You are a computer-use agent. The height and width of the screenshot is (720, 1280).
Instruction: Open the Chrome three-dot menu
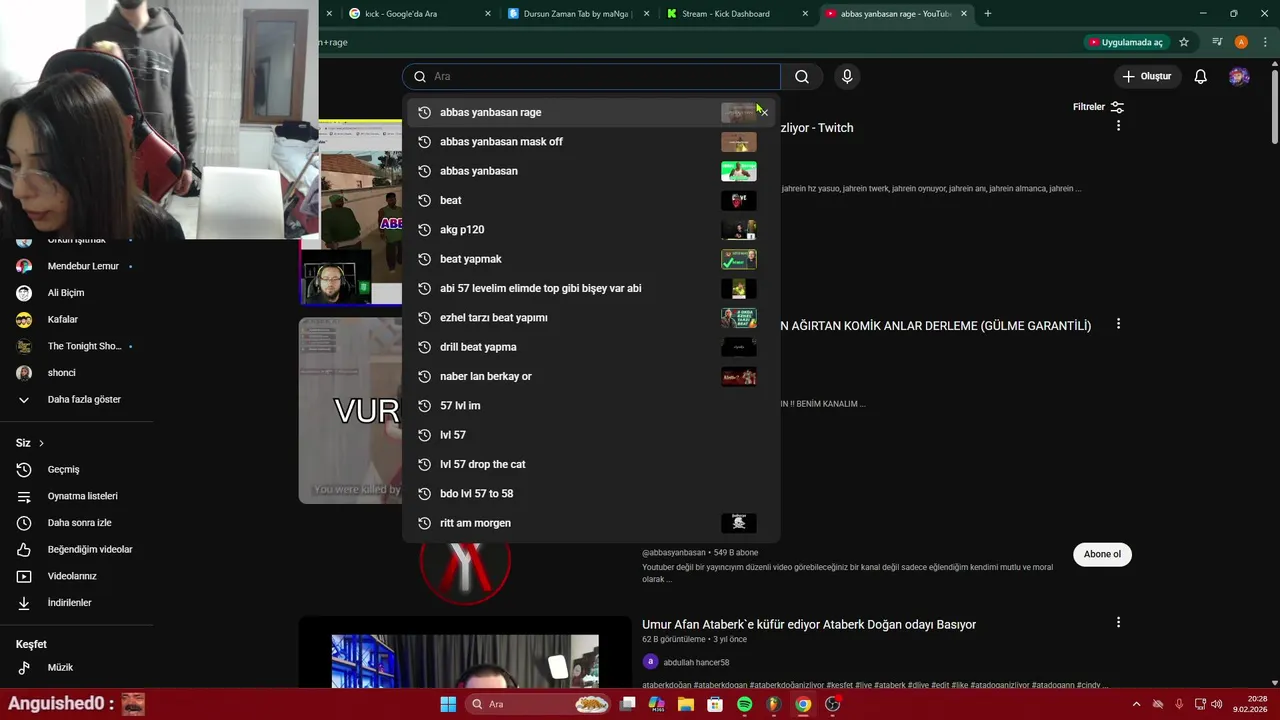click(1263, 42)
